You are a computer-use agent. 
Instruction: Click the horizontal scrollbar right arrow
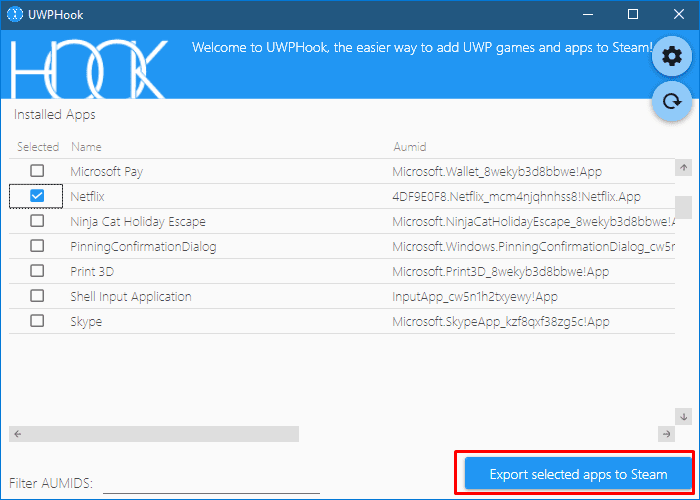(667, 434)
